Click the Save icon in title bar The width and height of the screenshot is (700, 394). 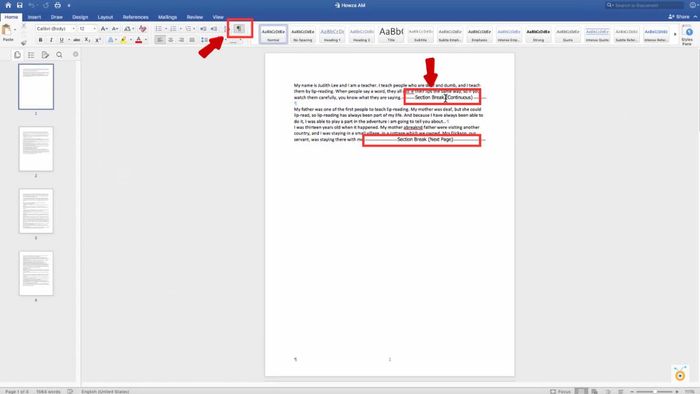(19, 5)
